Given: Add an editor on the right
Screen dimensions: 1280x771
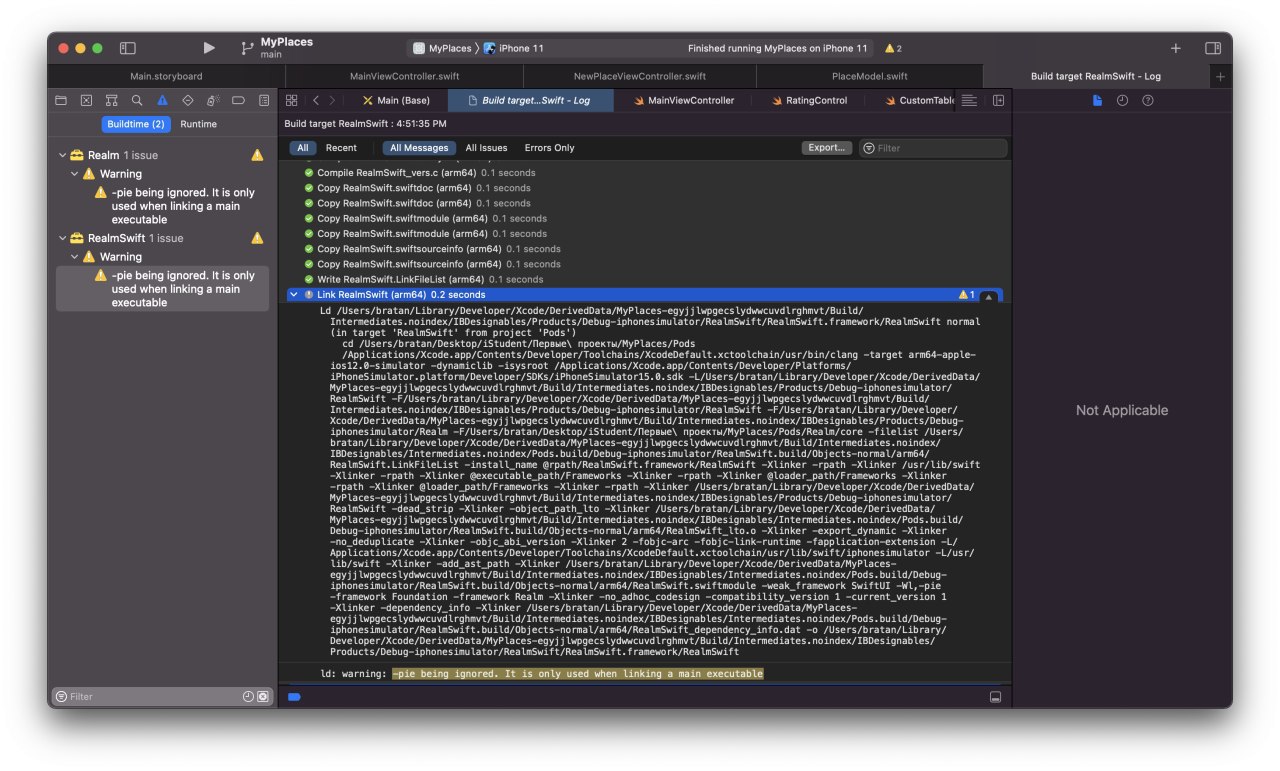Looking at the screenshot, I should (998, 100).
